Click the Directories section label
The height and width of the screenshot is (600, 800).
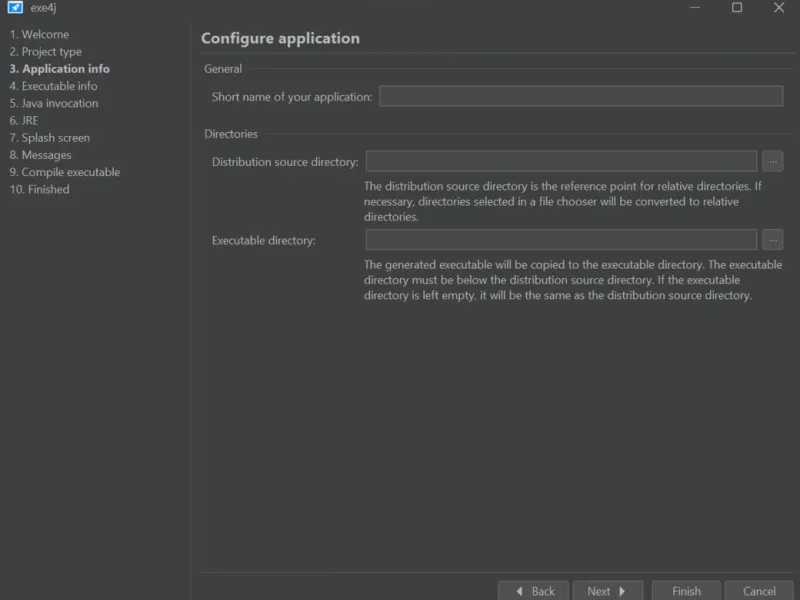coord(231,134)
